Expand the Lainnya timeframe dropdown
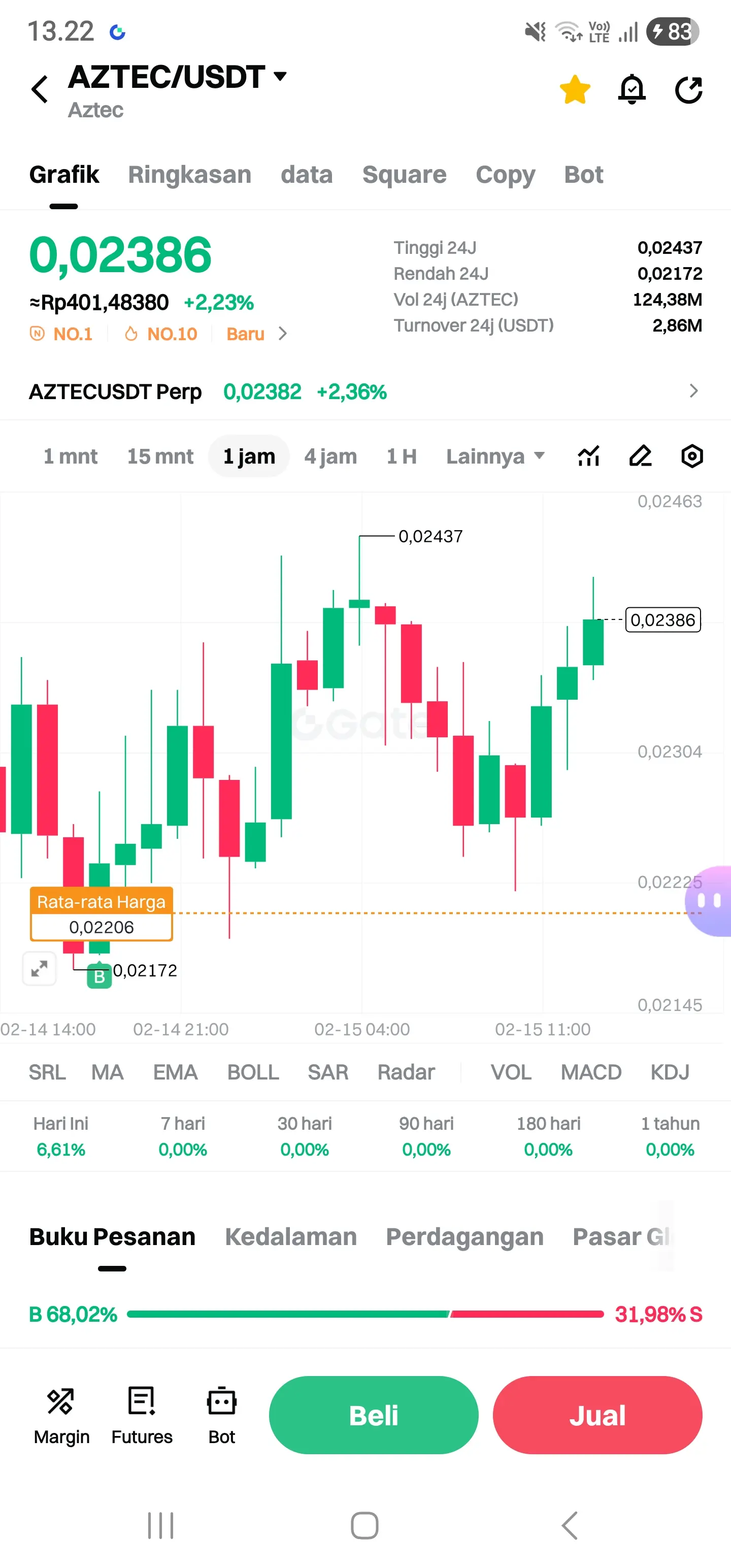Image resolution: width=731 pixels, height=1568 pixels. click(x=495, y=456)
